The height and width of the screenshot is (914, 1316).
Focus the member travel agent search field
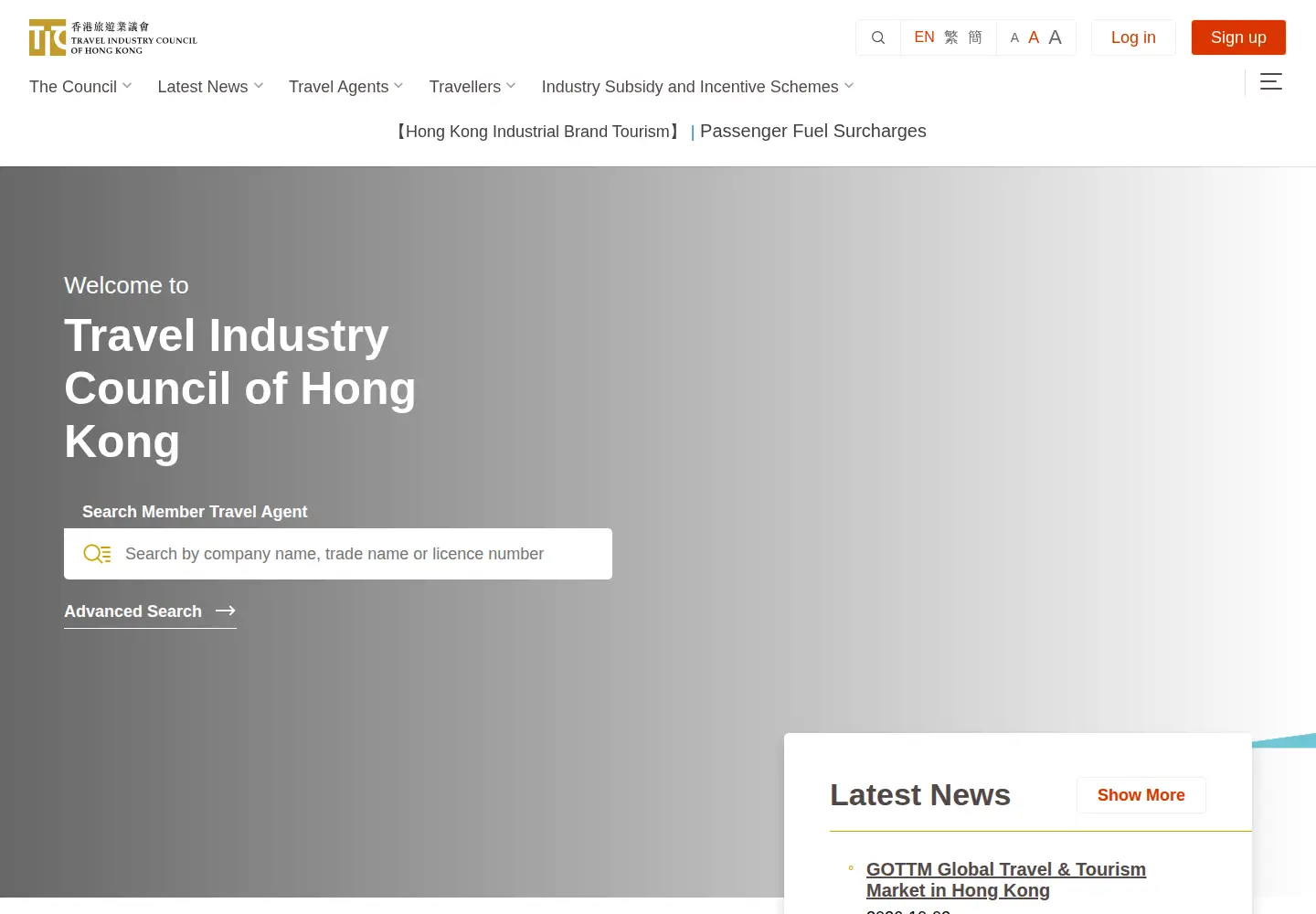point(338,554)
